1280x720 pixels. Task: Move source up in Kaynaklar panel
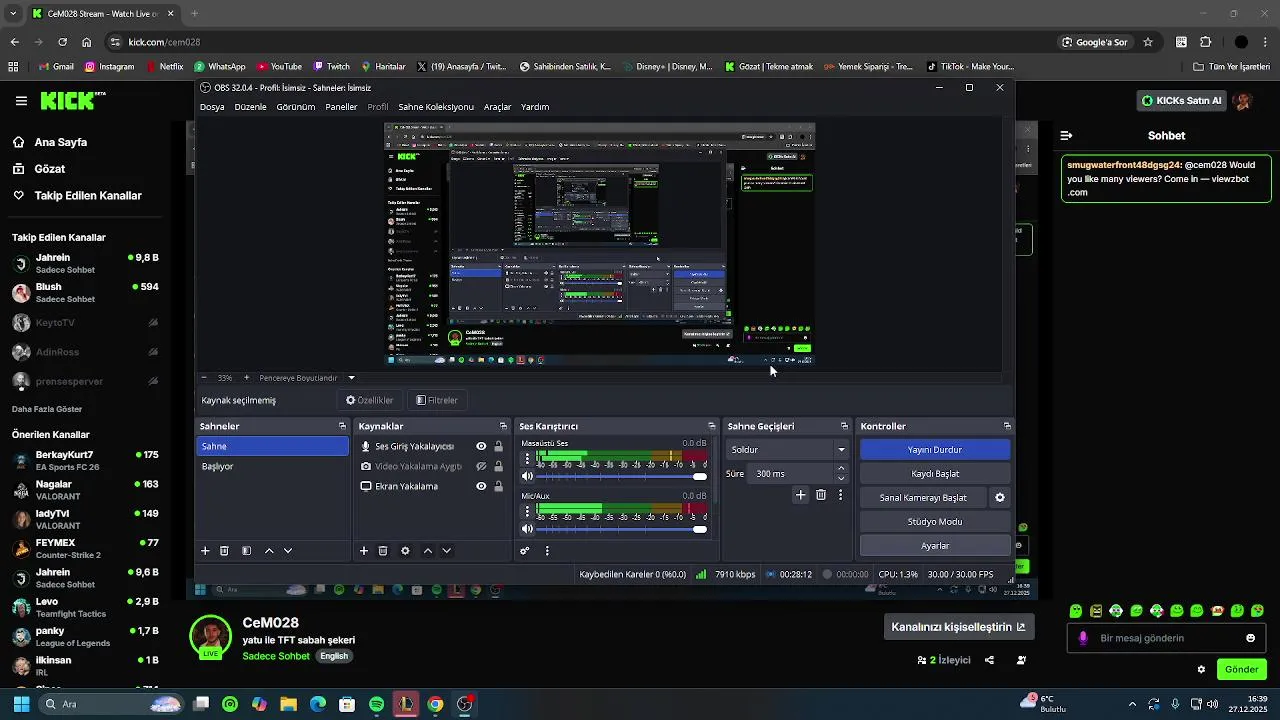point(428,551)
